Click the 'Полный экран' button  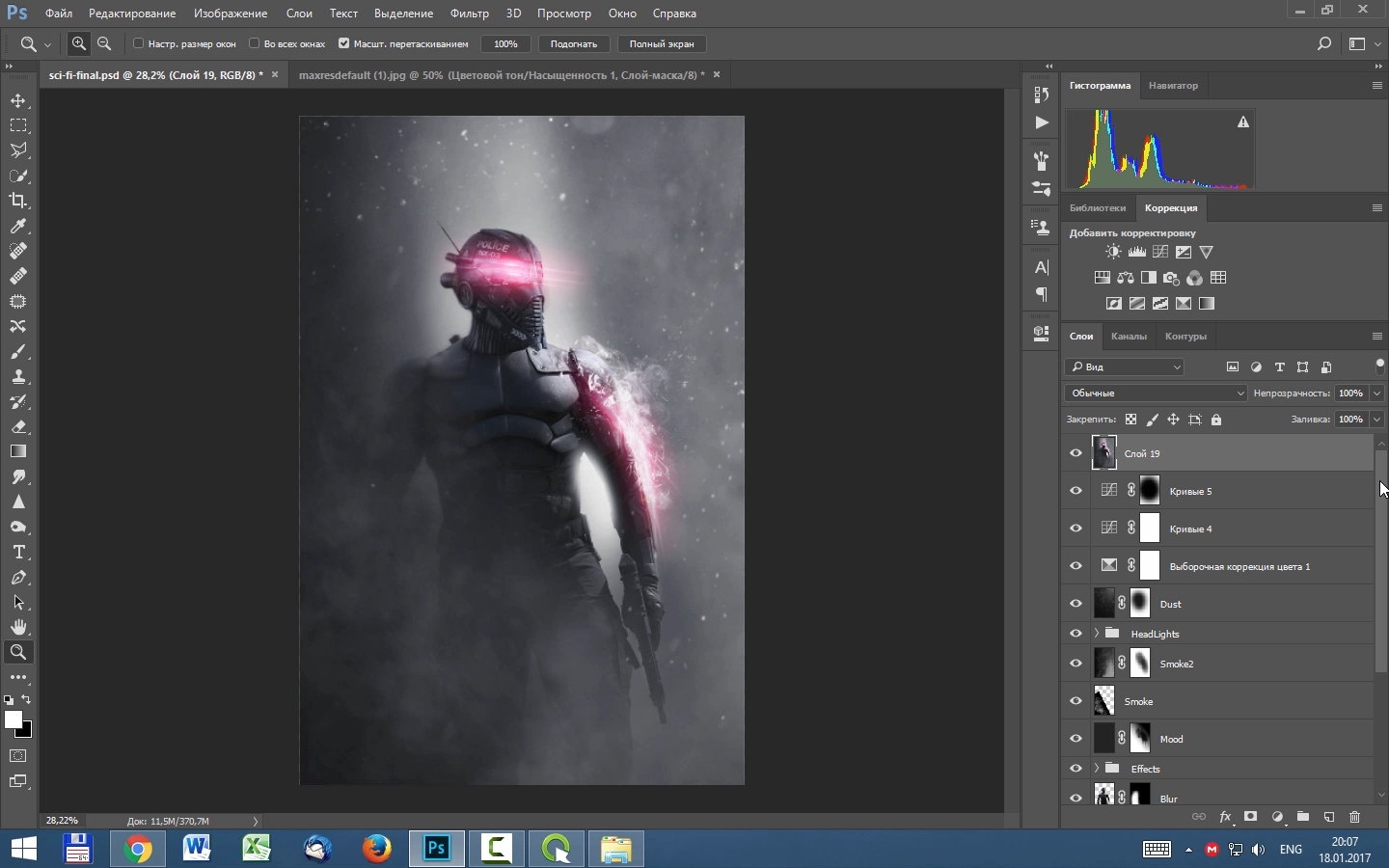(662, 43)
